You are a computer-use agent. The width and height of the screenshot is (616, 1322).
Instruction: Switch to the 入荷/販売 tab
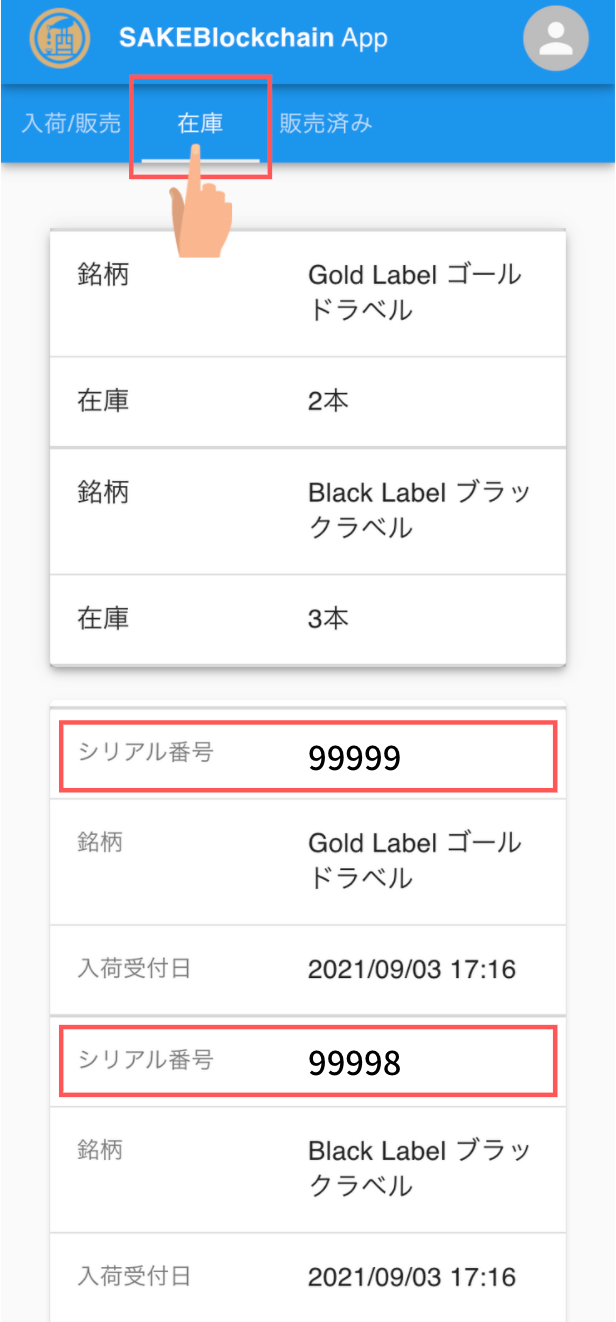tap(71, 124)
